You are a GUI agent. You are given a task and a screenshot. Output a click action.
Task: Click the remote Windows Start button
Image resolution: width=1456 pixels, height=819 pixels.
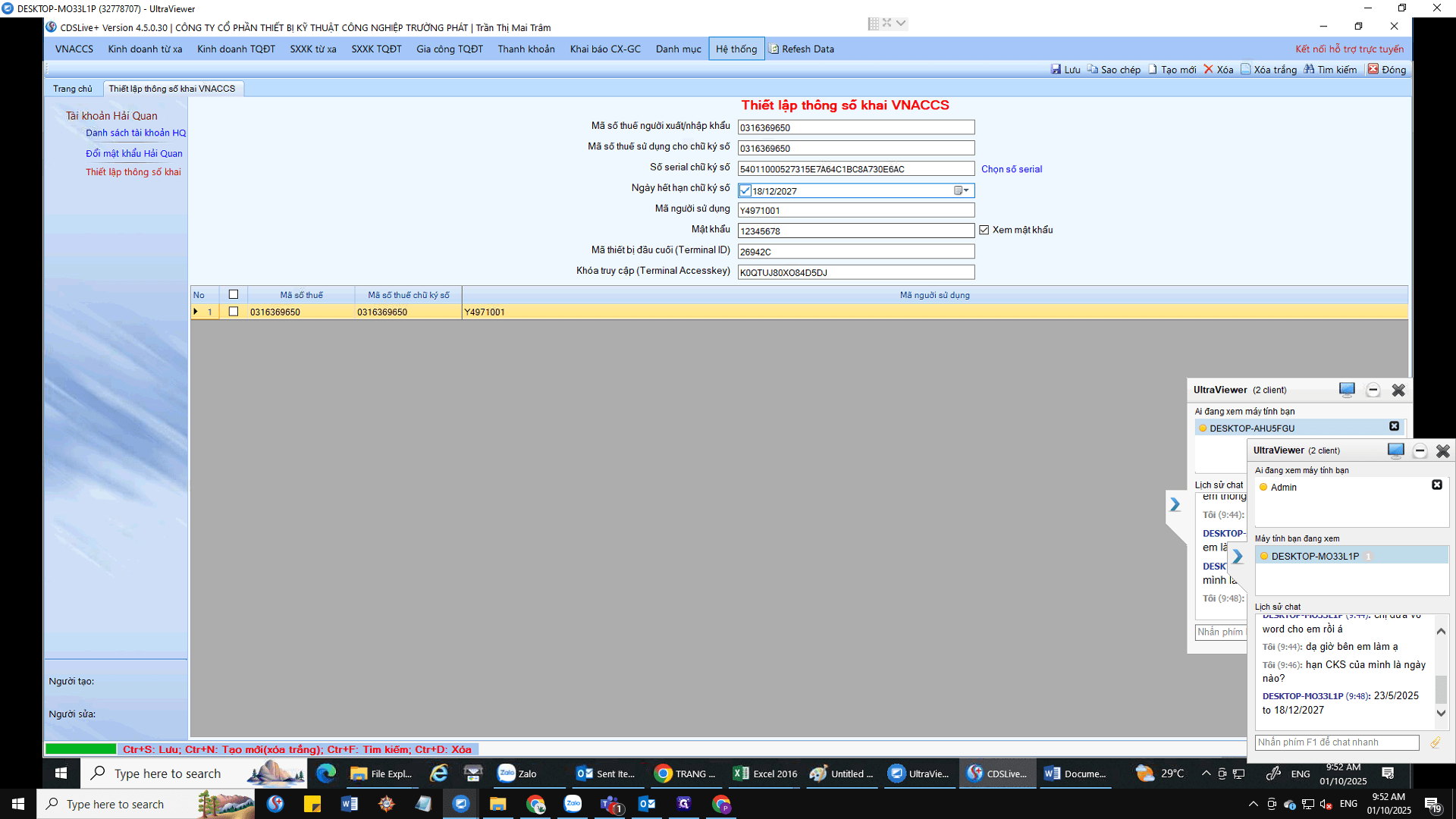[x=61, y=773]
